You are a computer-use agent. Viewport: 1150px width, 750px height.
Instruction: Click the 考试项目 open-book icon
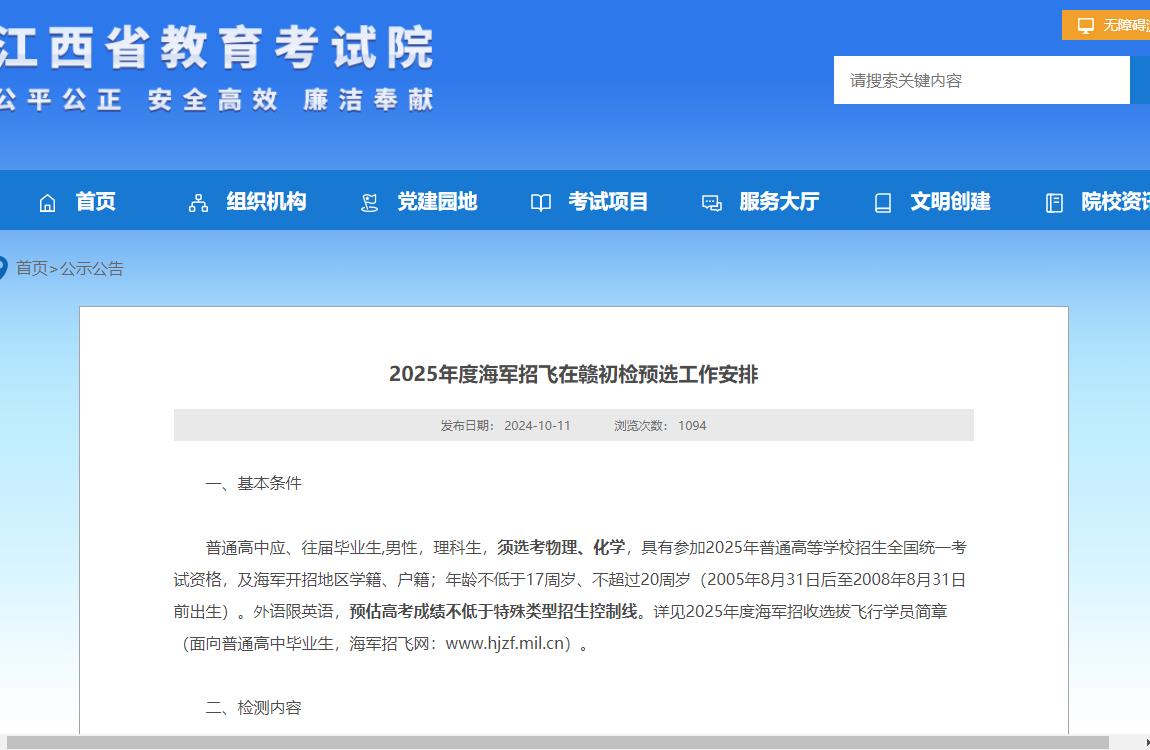pyautogui.click(x=540, y=202)
